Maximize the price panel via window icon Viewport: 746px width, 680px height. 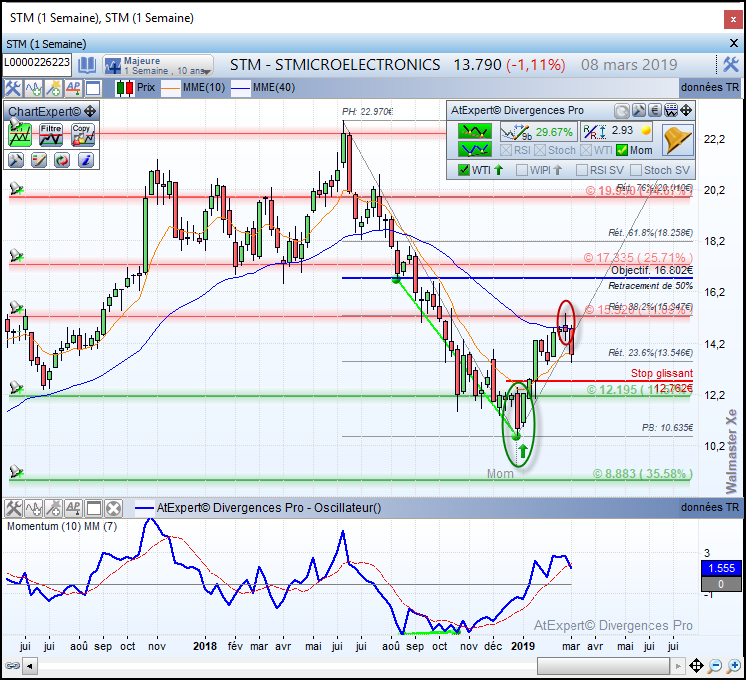pyautogui.click(x=93, y=88)
